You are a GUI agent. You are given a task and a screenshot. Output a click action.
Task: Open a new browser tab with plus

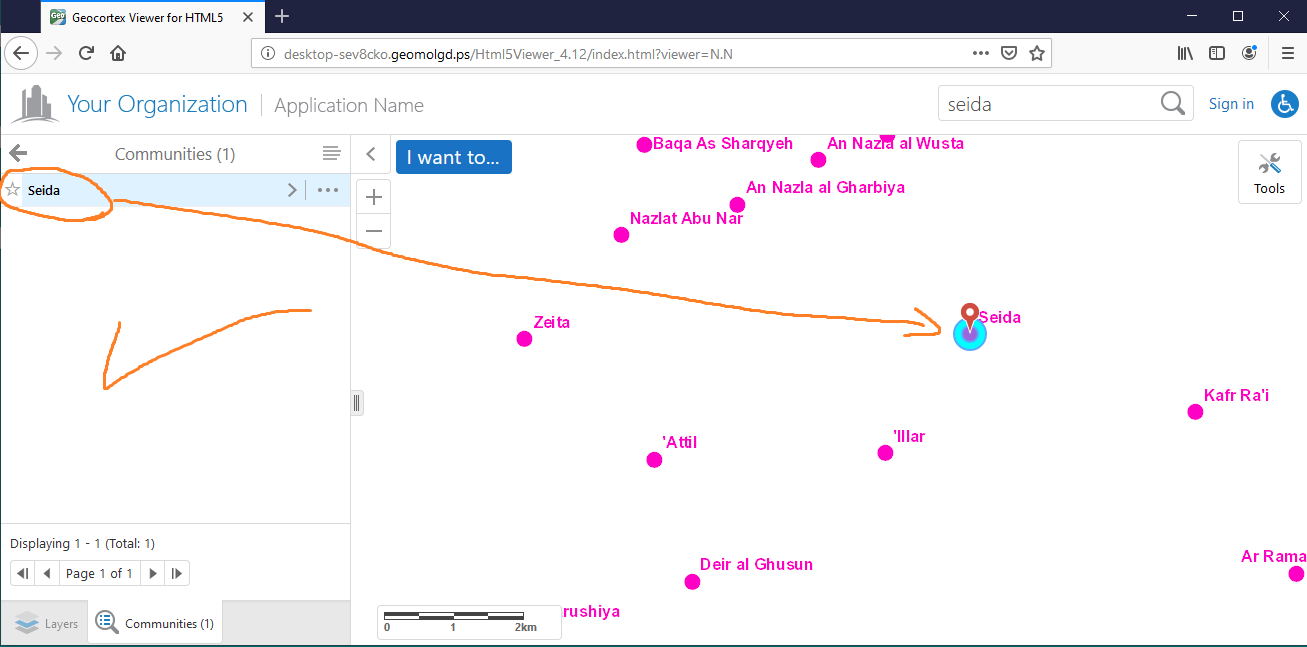point(282,16)
